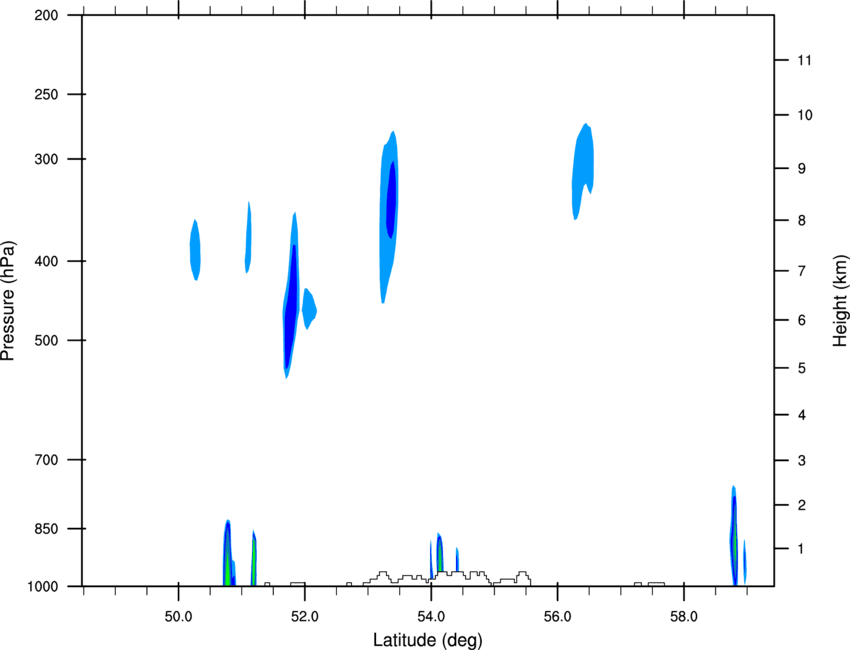Click the low-level column near 58.8° latitude
This screenshot has width=850, height=650.
click(734, 536)
